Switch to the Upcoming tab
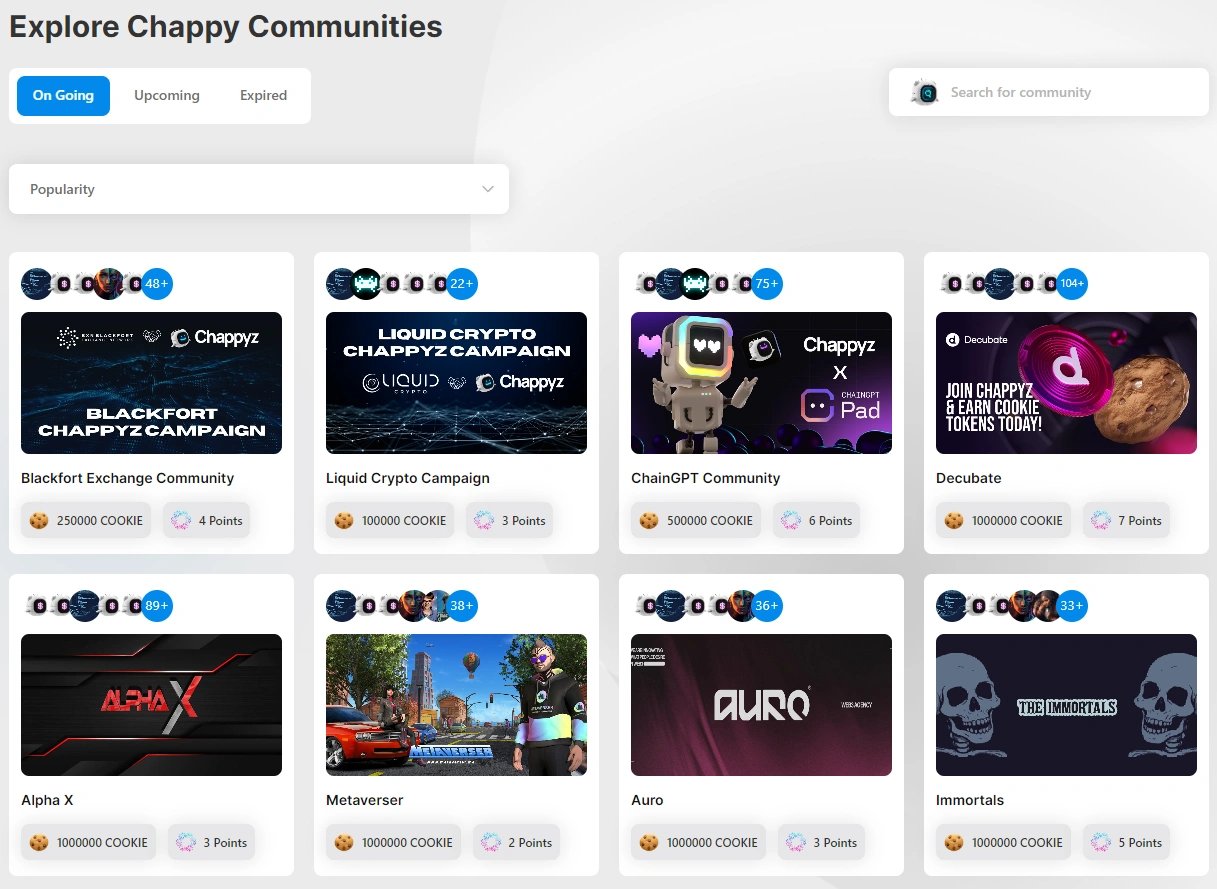Image resolution: width=1217 pixels, height=889 pixels. coord(167,96)
